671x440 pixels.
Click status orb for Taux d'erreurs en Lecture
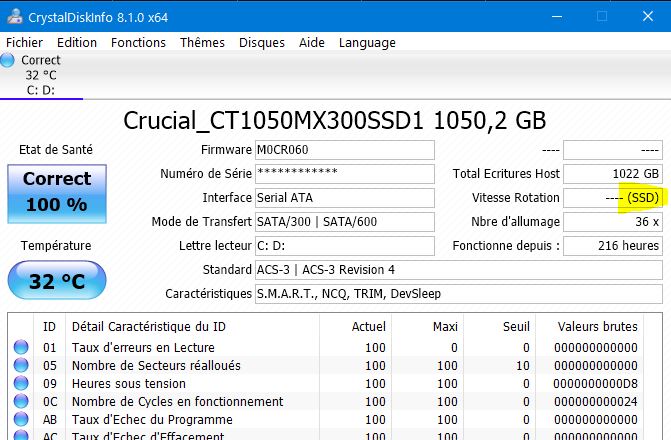[x=21, y=347]
